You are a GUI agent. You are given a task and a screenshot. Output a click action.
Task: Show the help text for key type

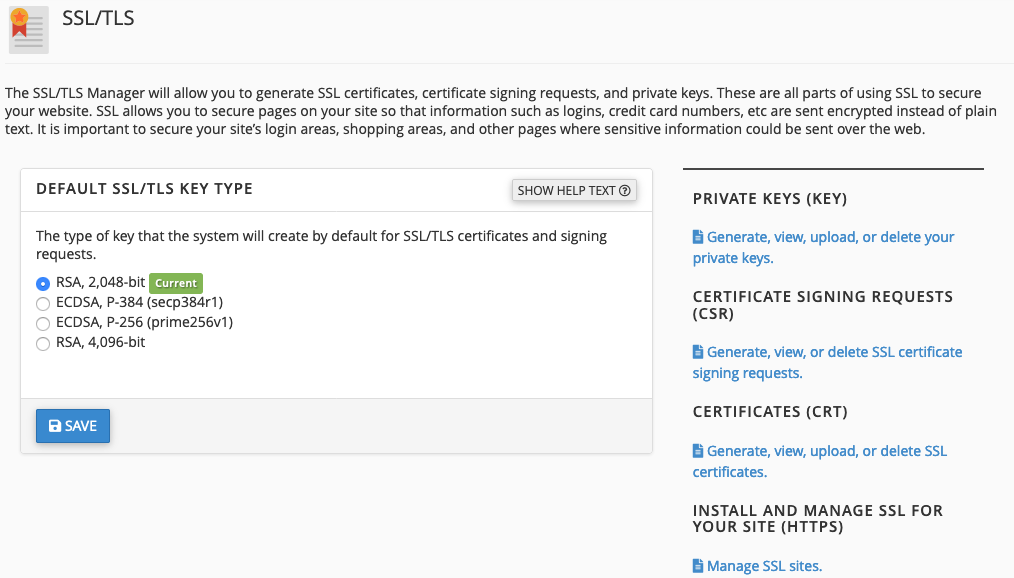coord(574,191)
